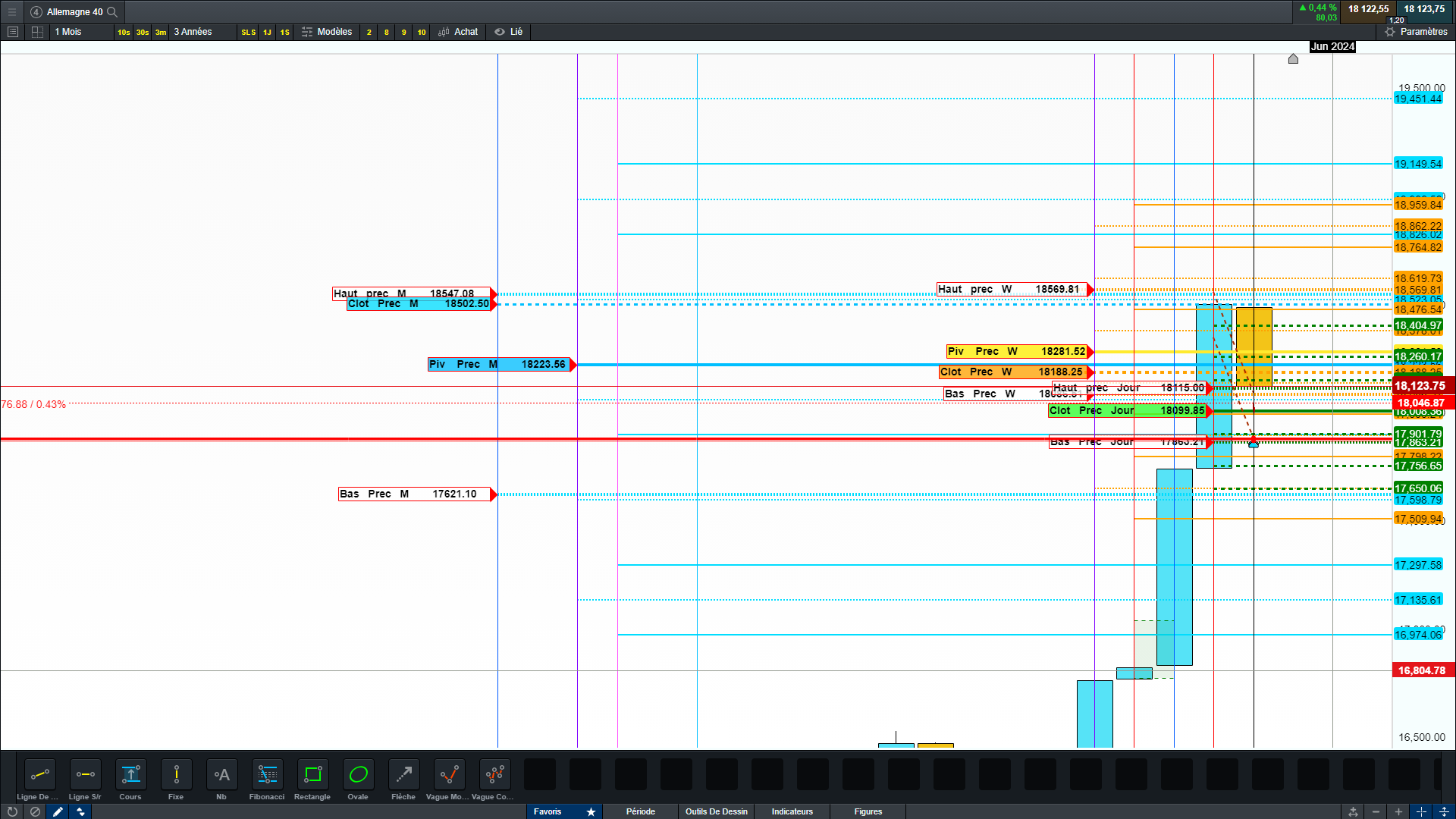The height and width of the screenshot is (819, 1456).
Task: Toggle the crosshair cursor button
Action: [1421, 811]
